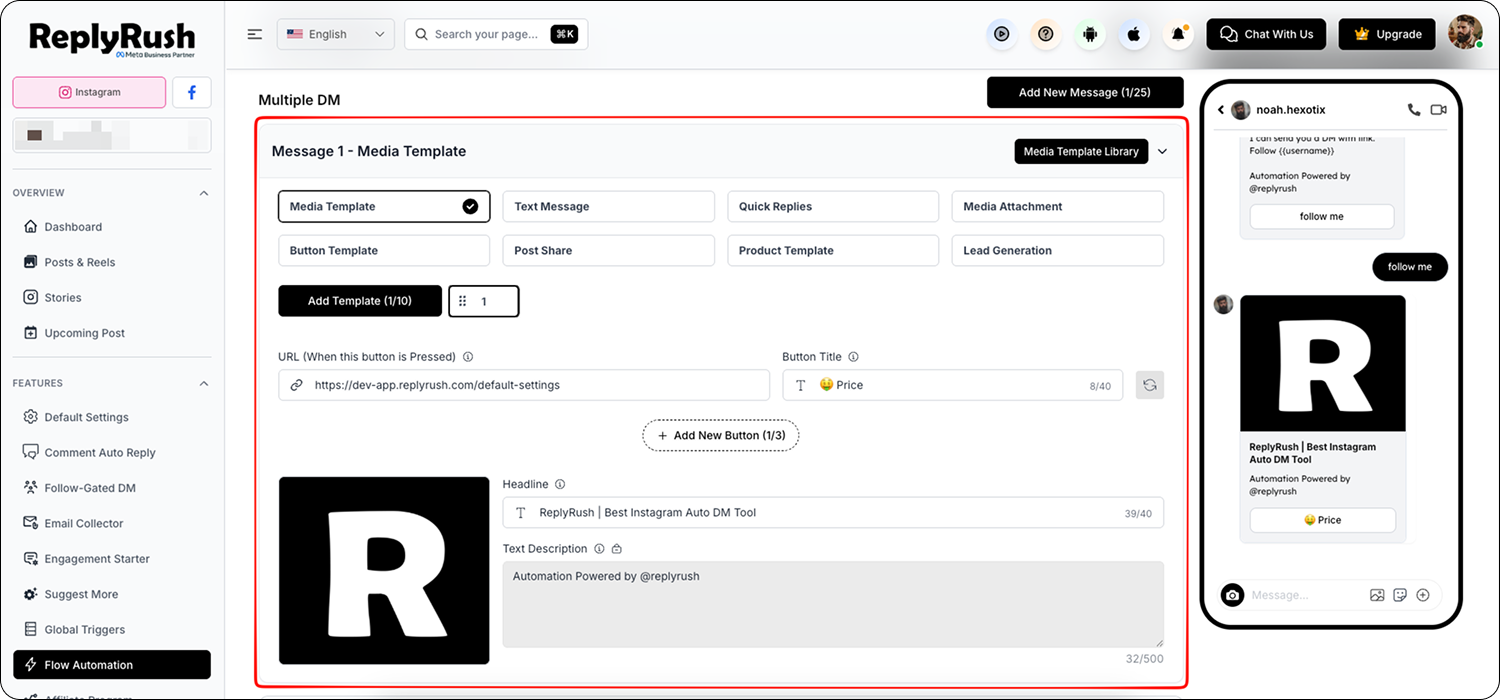Click the refresh icon beside Button Title
The image size is (1500, 700).
pyautogui.click(x=1150, y=385)
